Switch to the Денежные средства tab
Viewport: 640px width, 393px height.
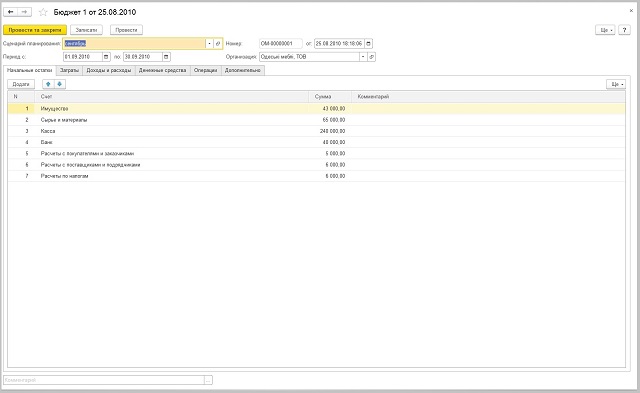[162, 70]
